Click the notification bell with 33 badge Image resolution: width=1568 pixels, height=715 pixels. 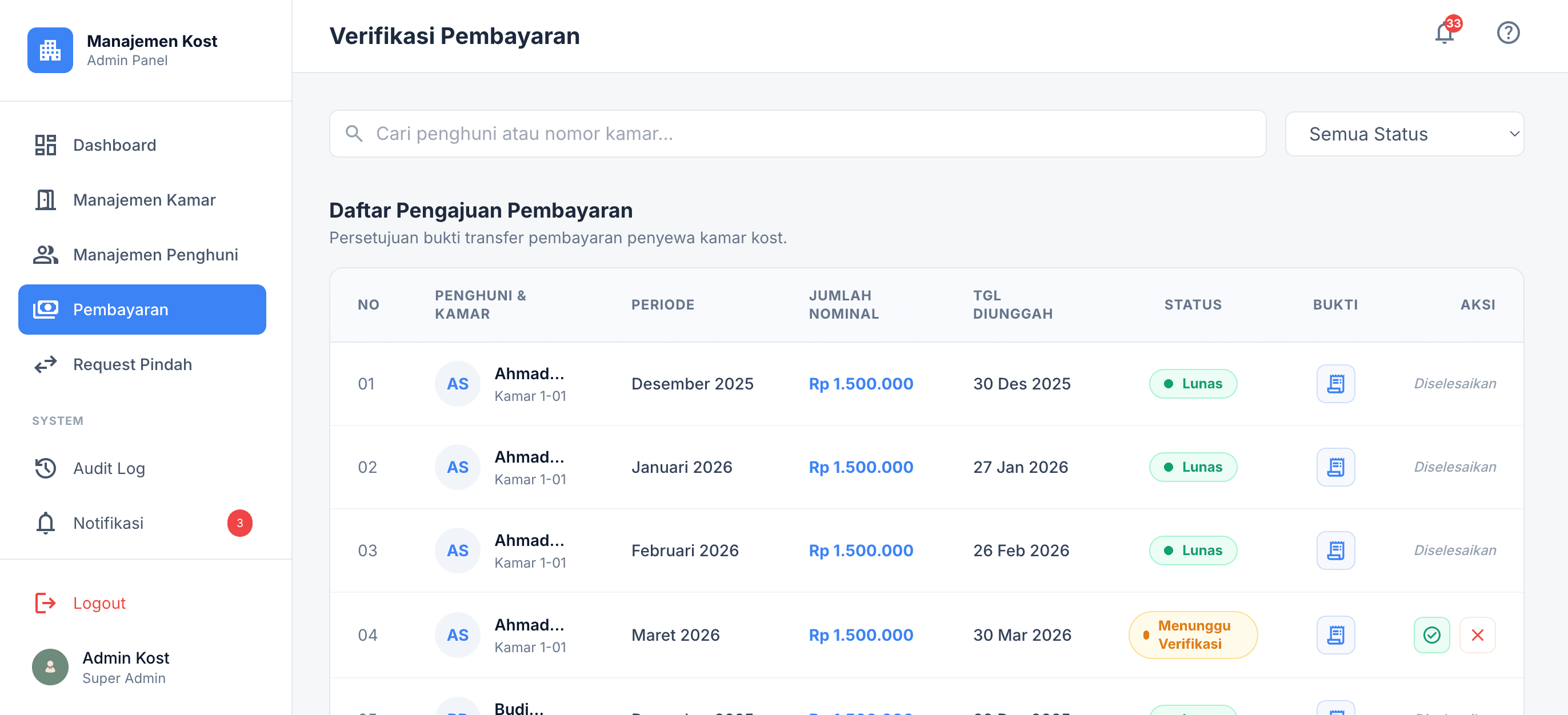(1445, 33)
